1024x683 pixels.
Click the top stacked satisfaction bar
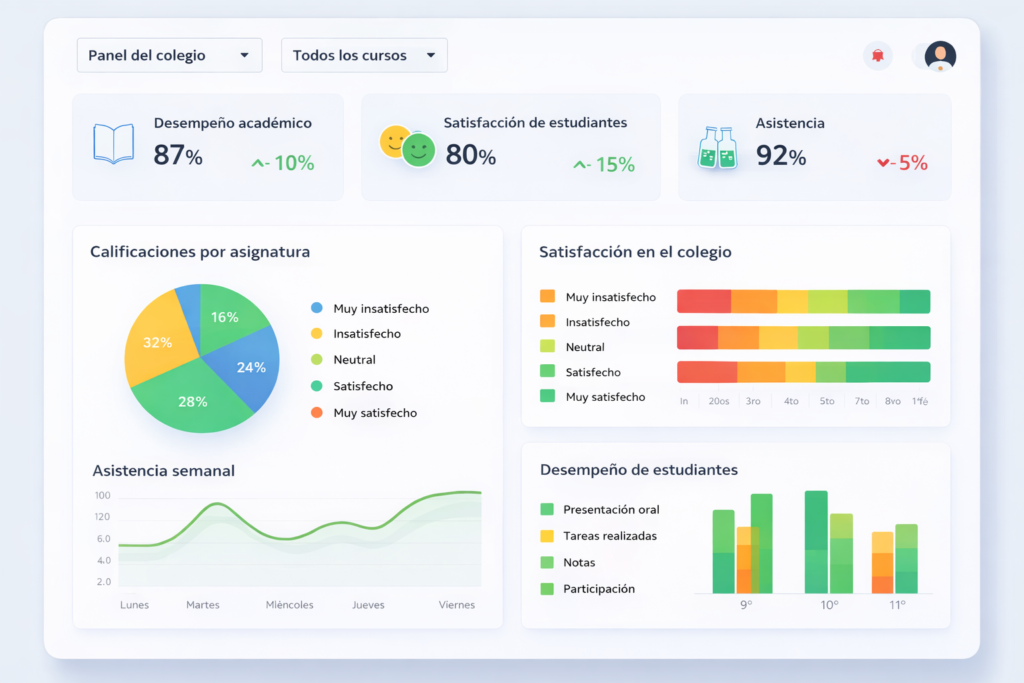coord(803,302)
